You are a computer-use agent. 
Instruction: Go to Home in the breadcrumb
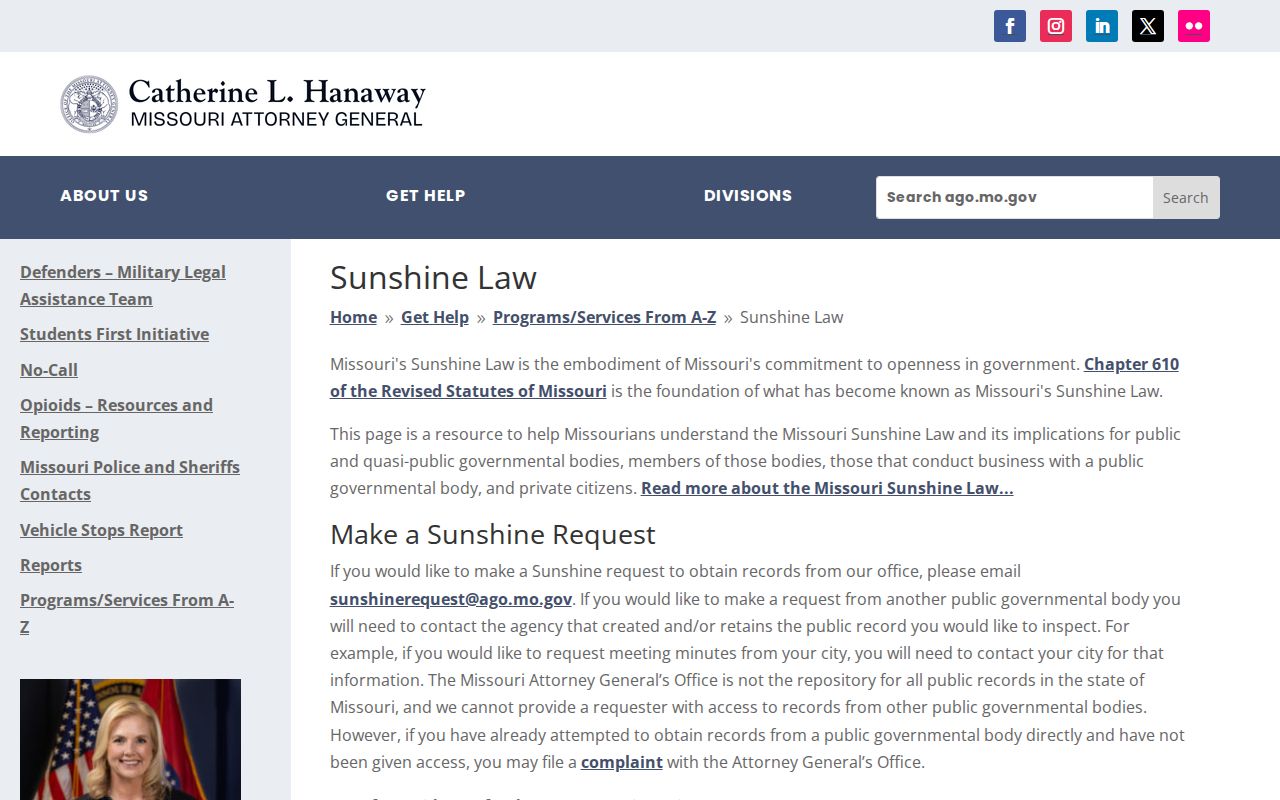(x=354, y=317)
